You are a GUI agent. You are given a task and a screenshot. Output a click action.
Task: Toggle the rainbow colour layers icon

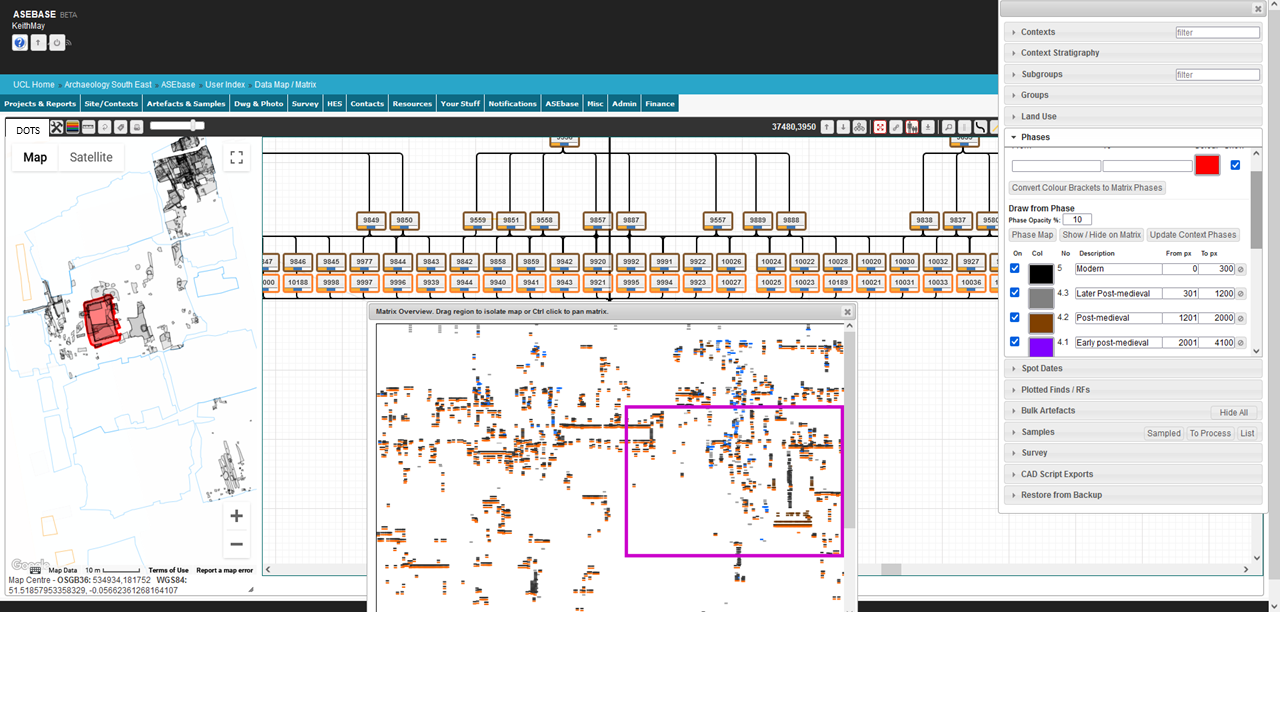click(72, 127)
